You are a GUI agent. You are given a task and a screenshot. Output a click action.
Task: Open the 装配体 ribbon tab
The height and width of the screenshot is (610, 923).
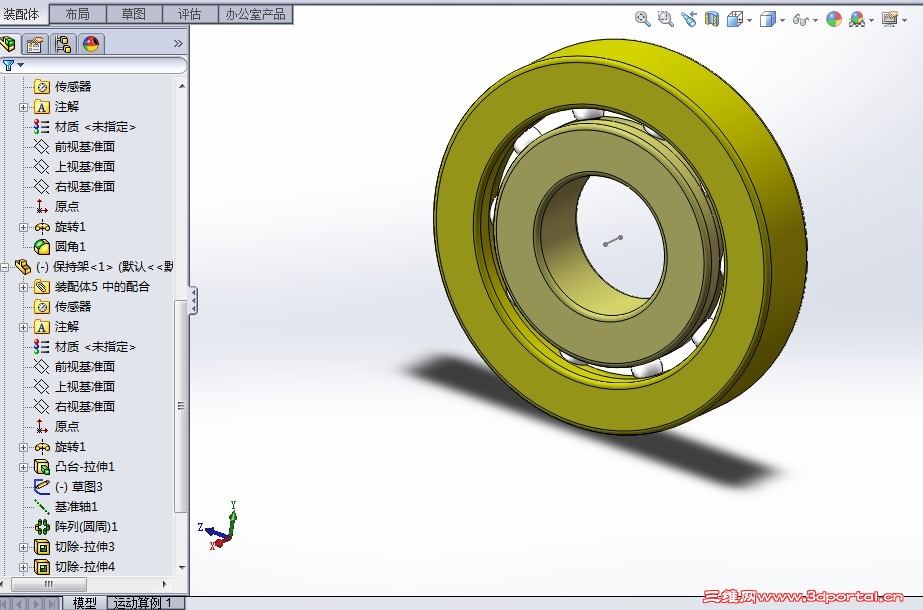[22, 14]
